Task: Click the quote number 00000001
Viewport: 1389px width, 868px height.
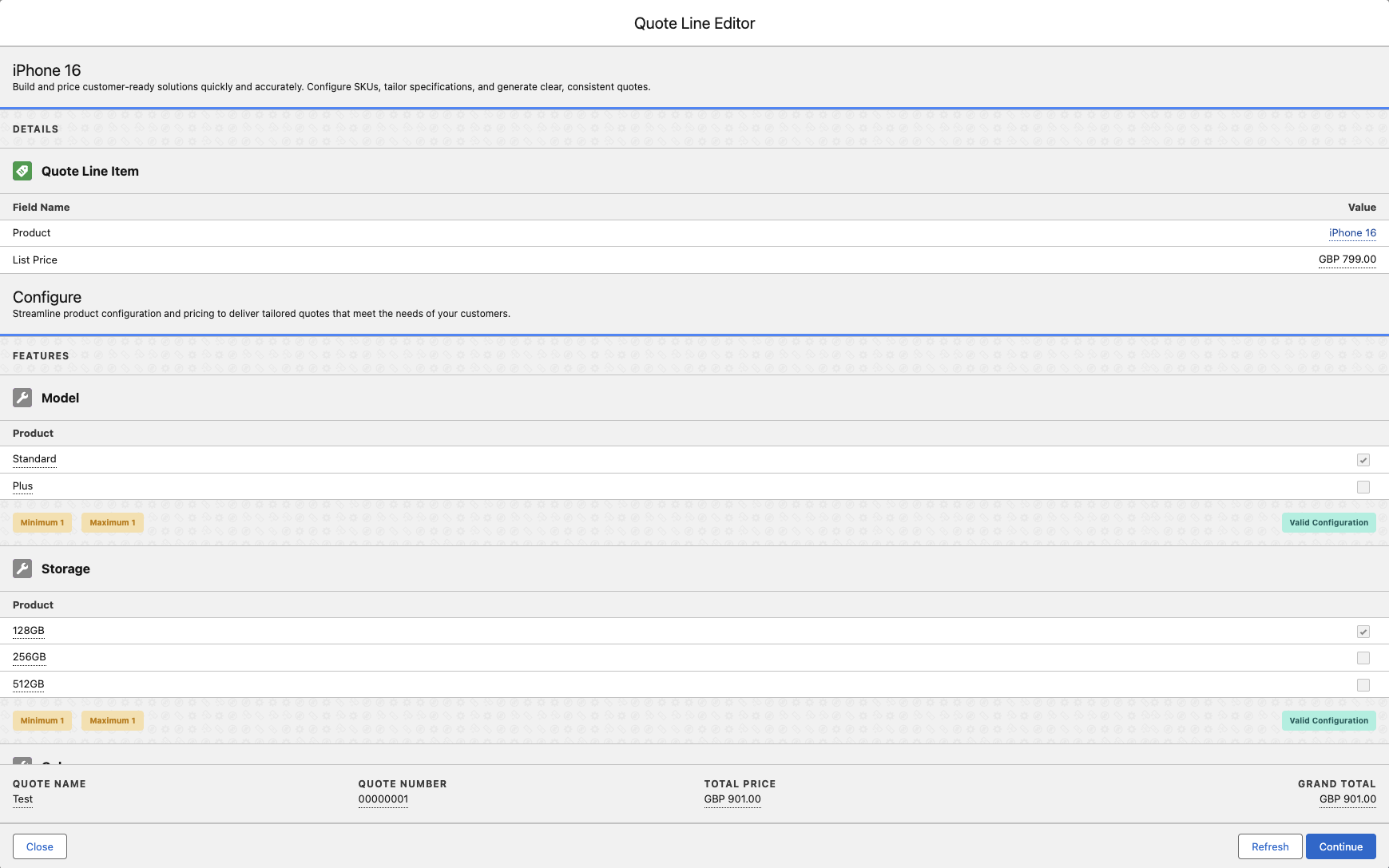Action: [x=383, y=799]
